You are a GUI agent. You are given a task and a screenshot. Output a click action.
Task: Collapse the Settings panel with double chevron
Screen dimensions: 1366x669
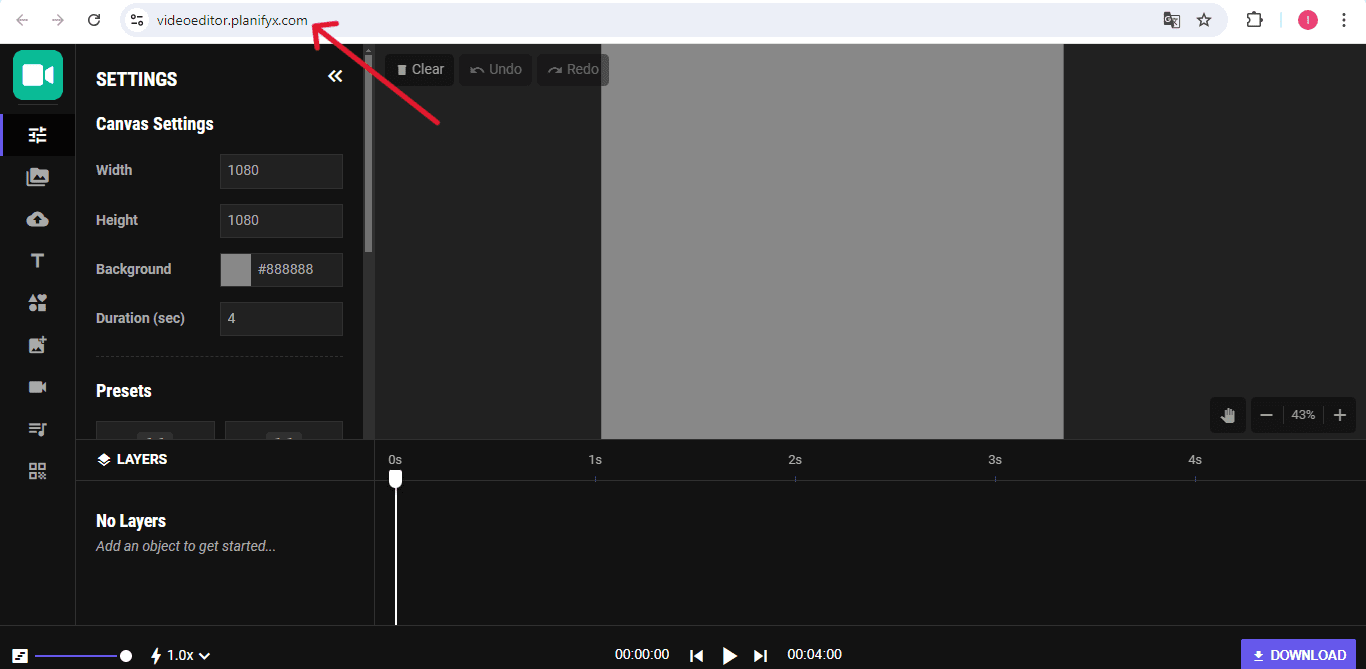pyautogui.click(x=335, y=77)
